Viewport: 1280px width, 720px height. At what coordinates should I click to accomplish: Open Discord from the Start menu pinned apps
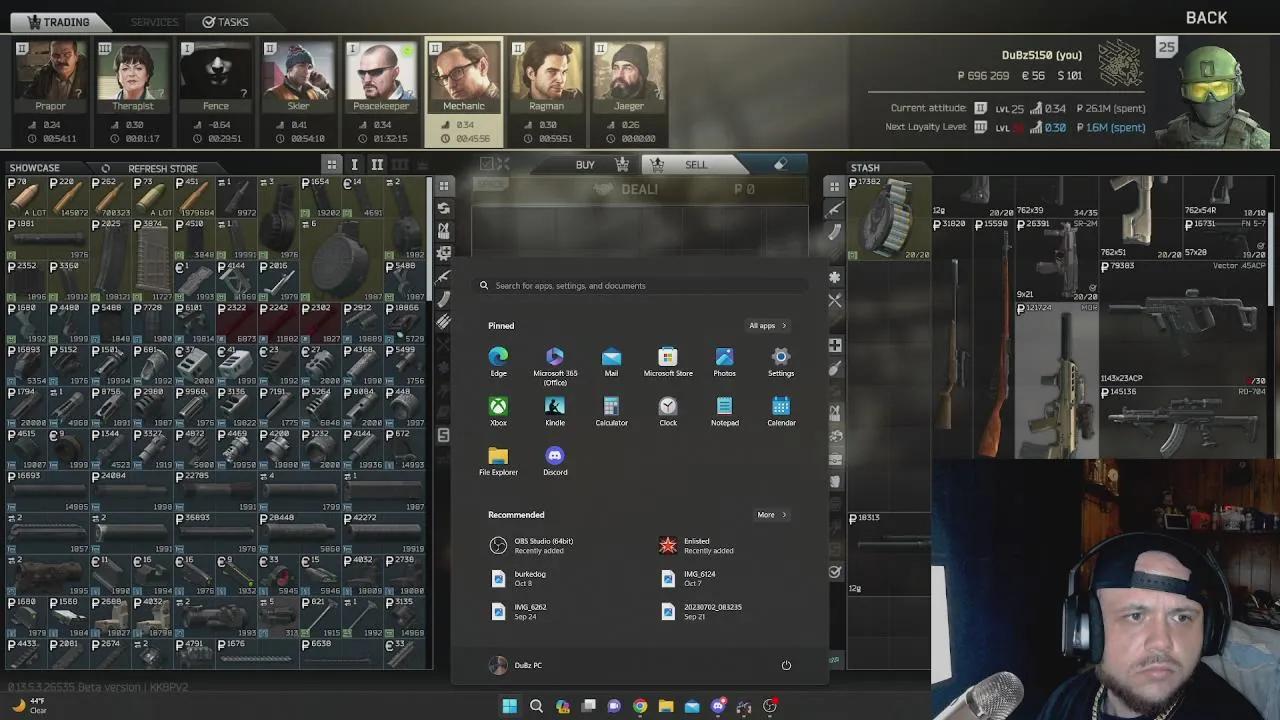[555, 458]
